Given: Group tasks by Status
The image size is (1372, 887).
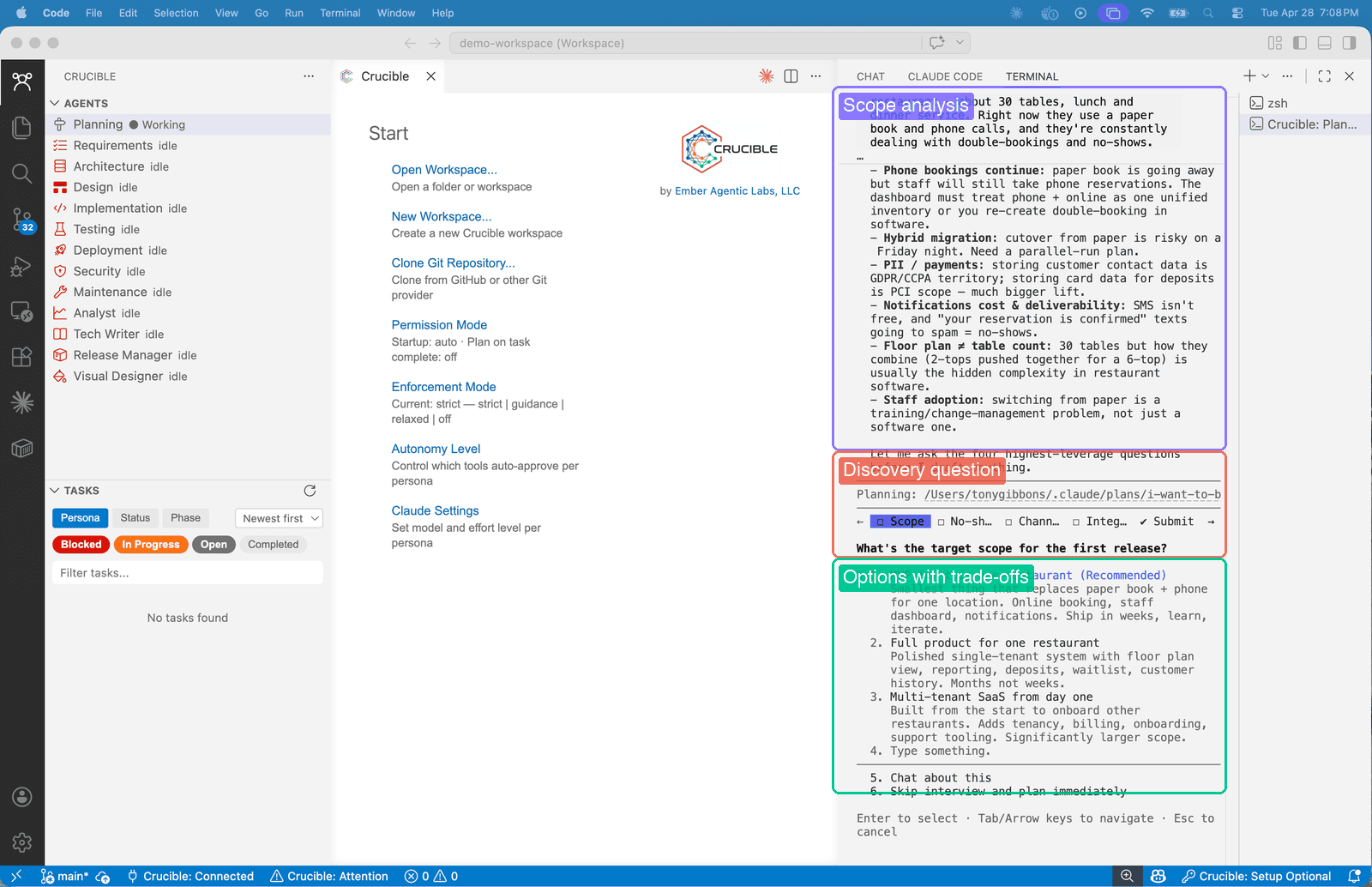Looking at the screenshot, I should click(135, 518).
